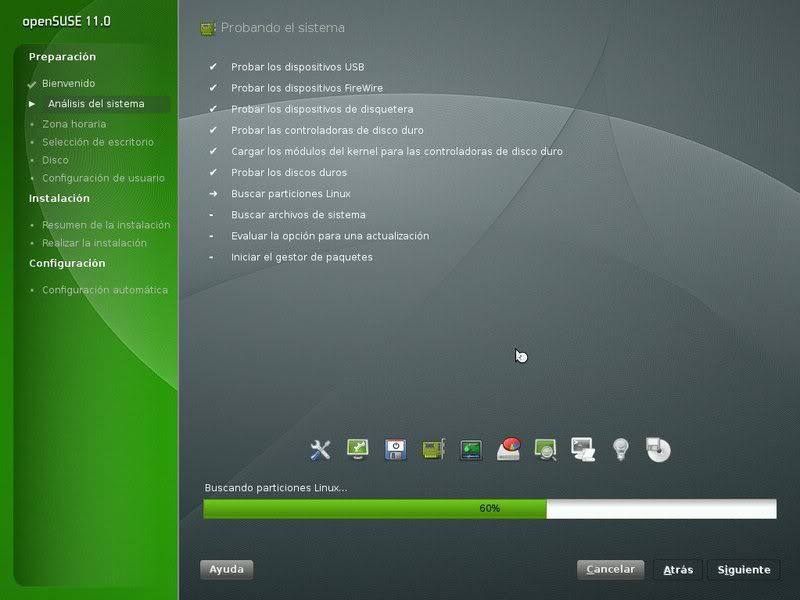Click checkmark beside Probar los dispositivos de disquetera
The height and width of the screenshot is (600, 800).
[213, 109]
